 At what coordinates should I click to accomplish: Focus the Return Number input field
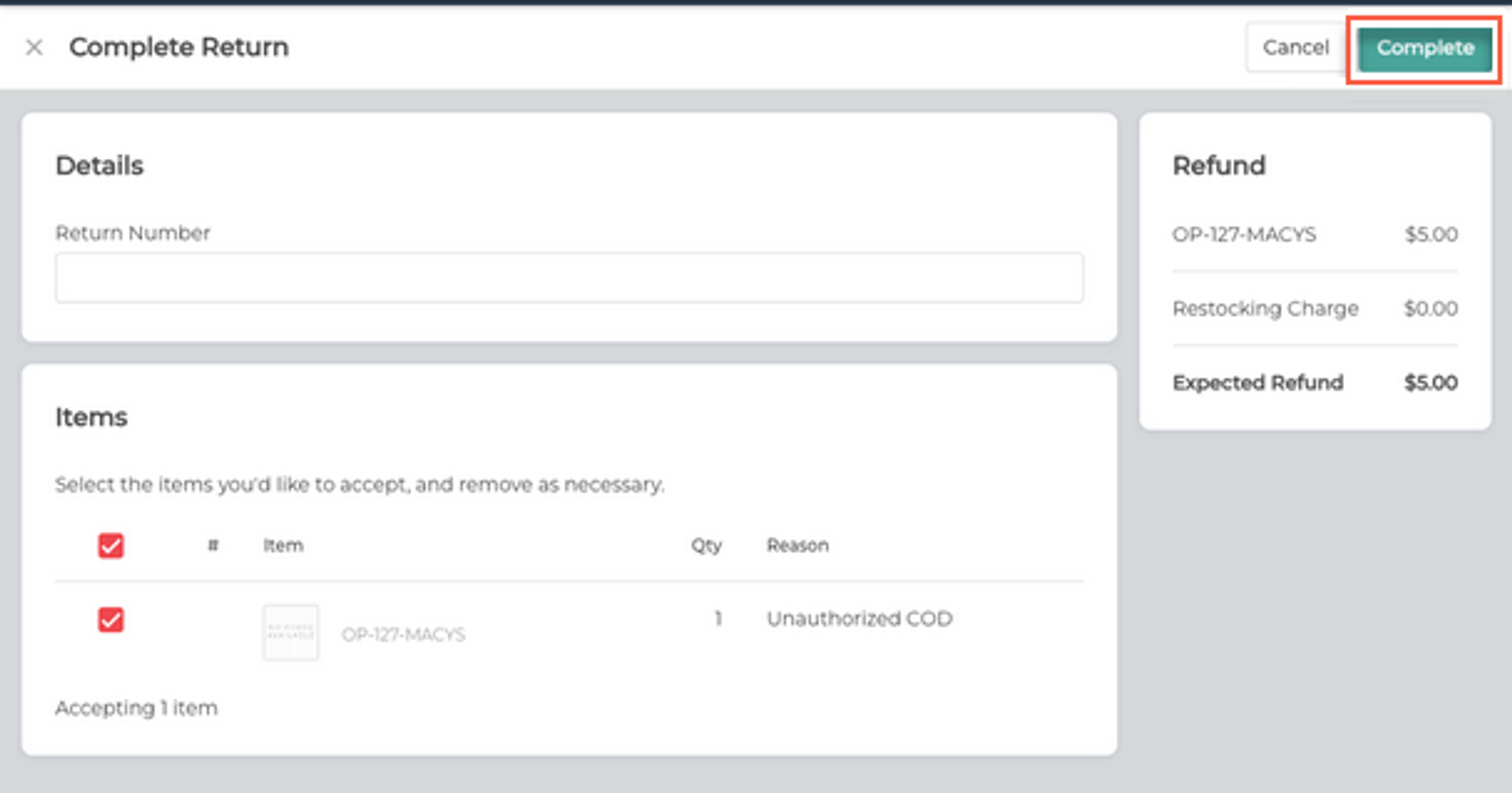pyautogui.click(x=569, y=278)
